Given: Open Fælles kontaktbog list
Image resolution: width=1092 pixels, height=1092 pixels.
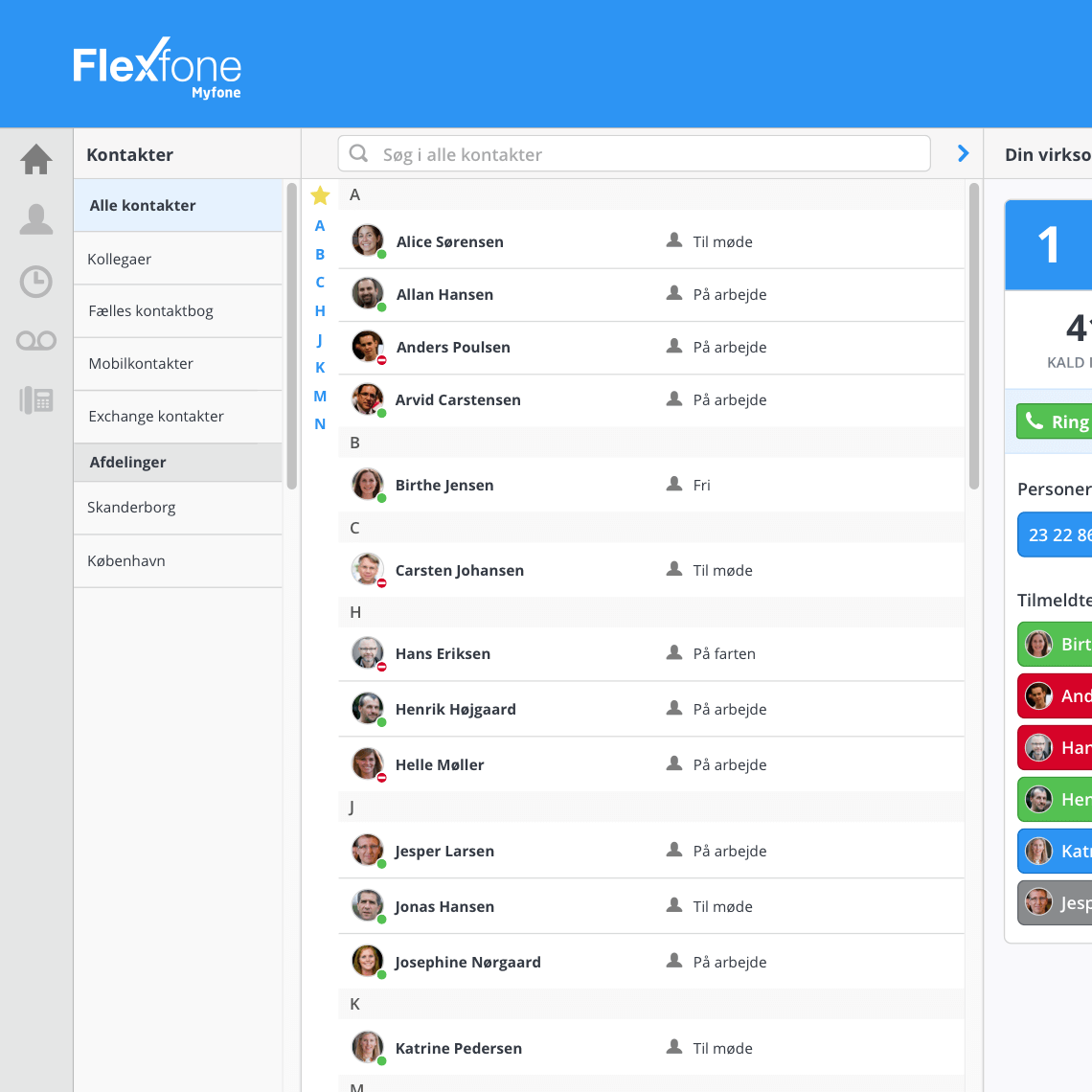Looking at the screenshot, I should [178, 311].
